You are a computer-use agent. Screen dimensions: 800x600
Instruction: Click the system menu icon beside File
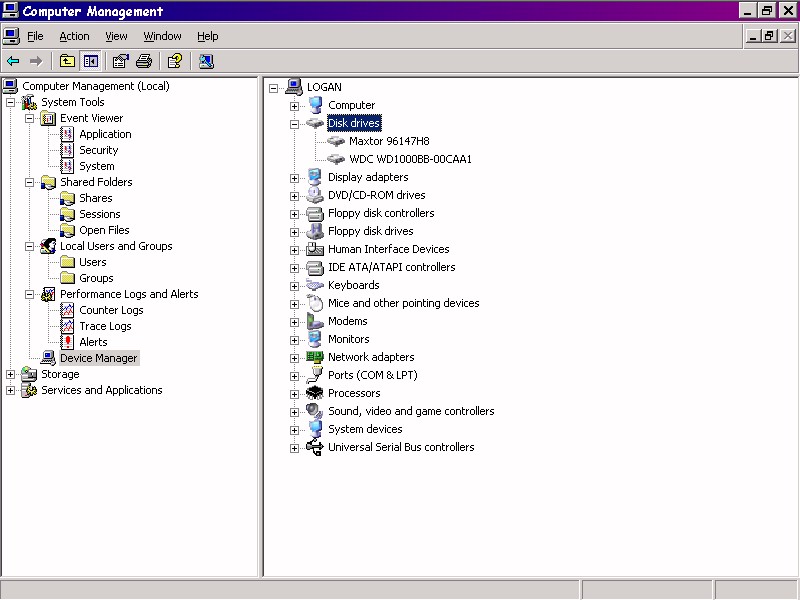tap(11, 36)
